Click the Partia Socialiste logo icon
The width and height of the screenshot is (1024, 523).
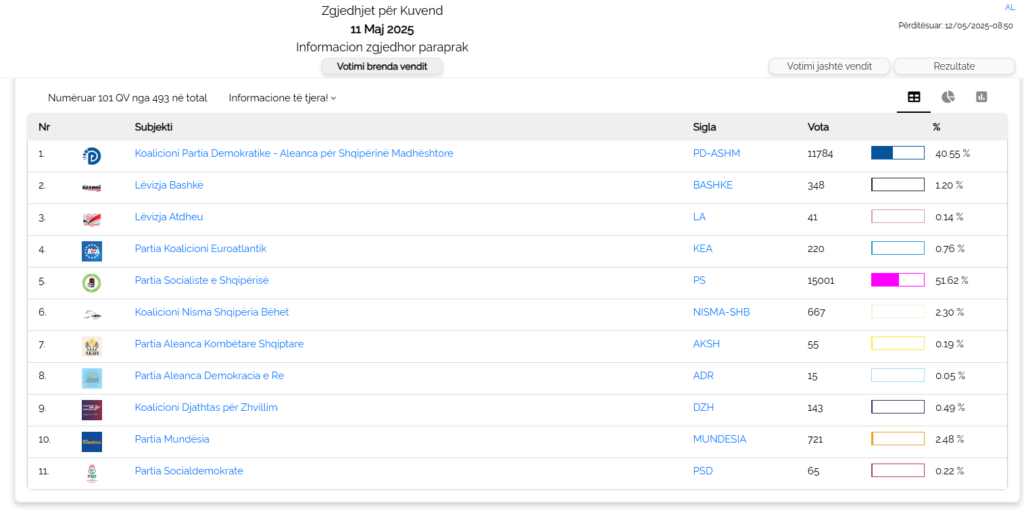click(x=92, y=283)
